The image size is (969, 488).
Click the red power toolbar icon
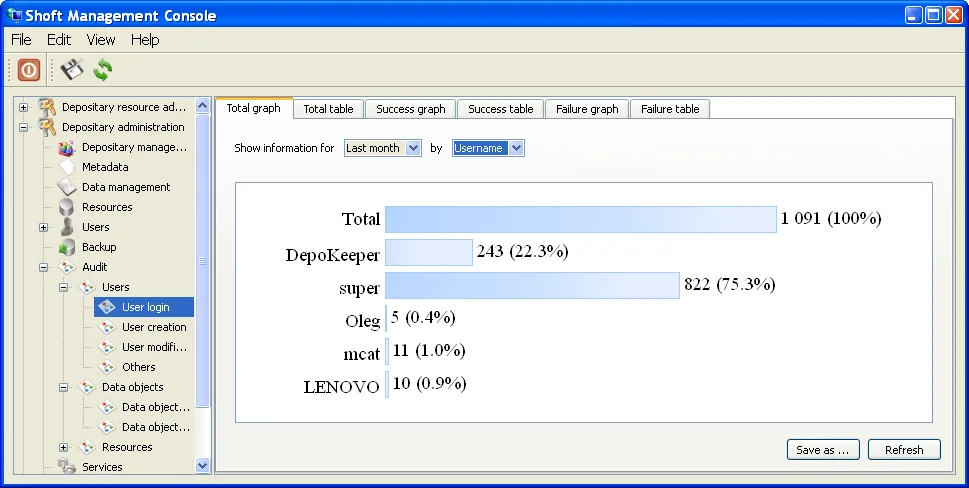[28, 70]
